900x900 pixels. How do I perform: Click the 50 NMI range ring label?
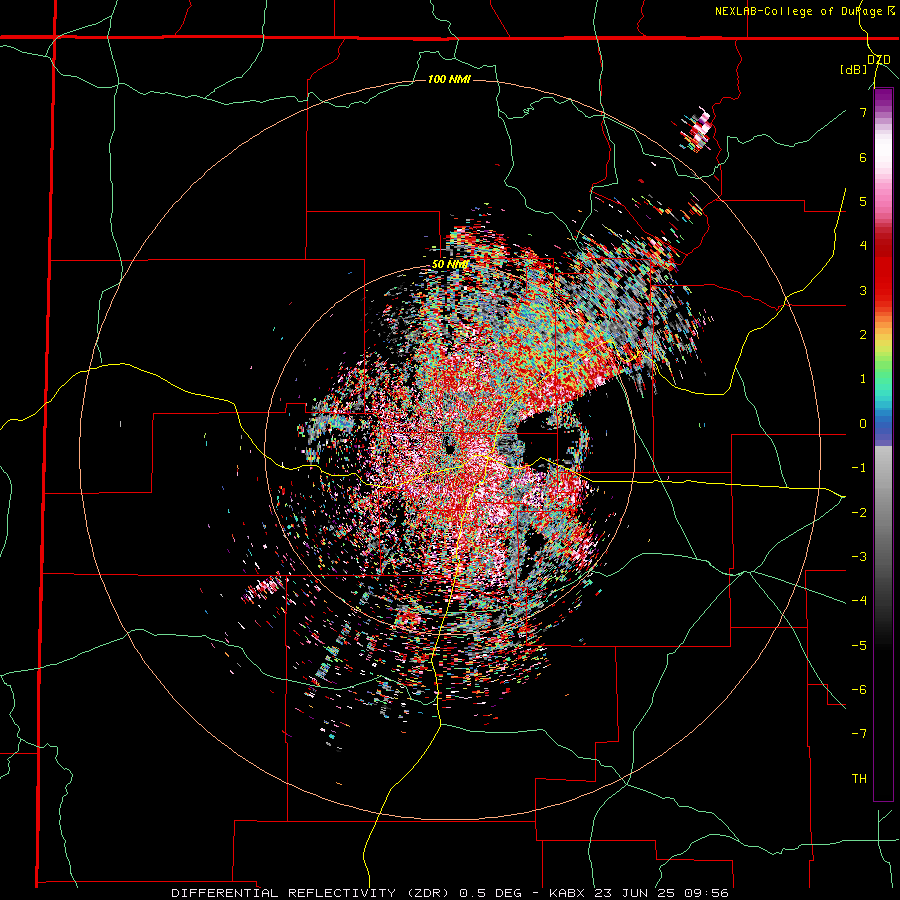tap(451, 265)
